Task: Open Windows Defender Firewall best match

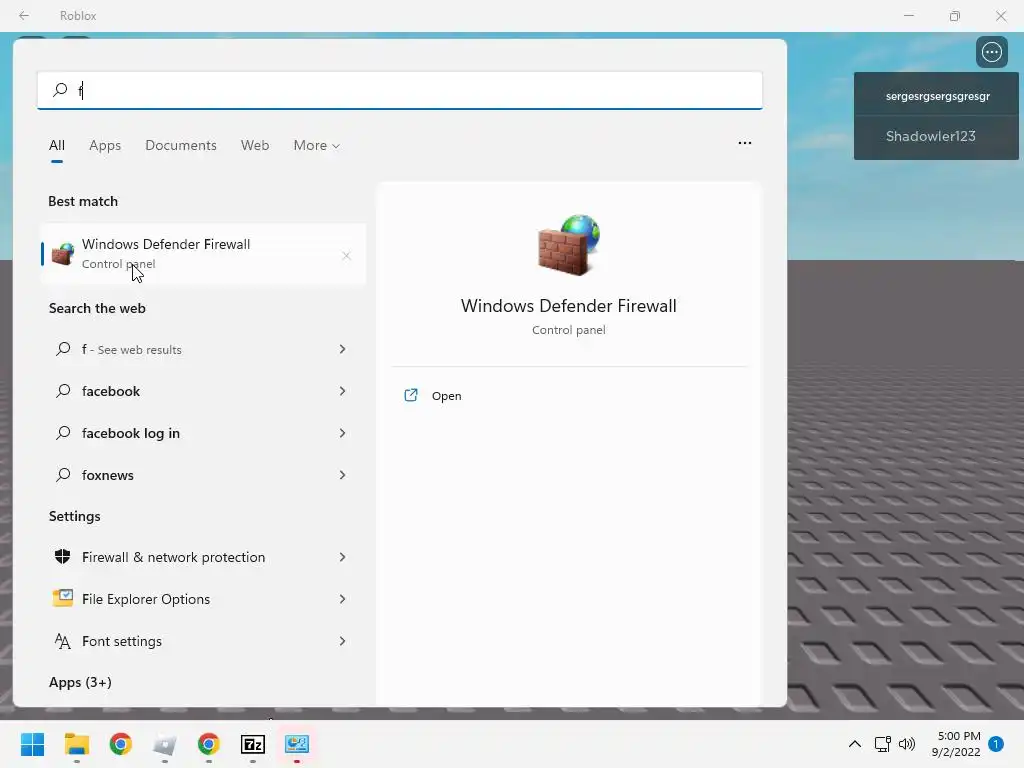Action: (203, 254)
